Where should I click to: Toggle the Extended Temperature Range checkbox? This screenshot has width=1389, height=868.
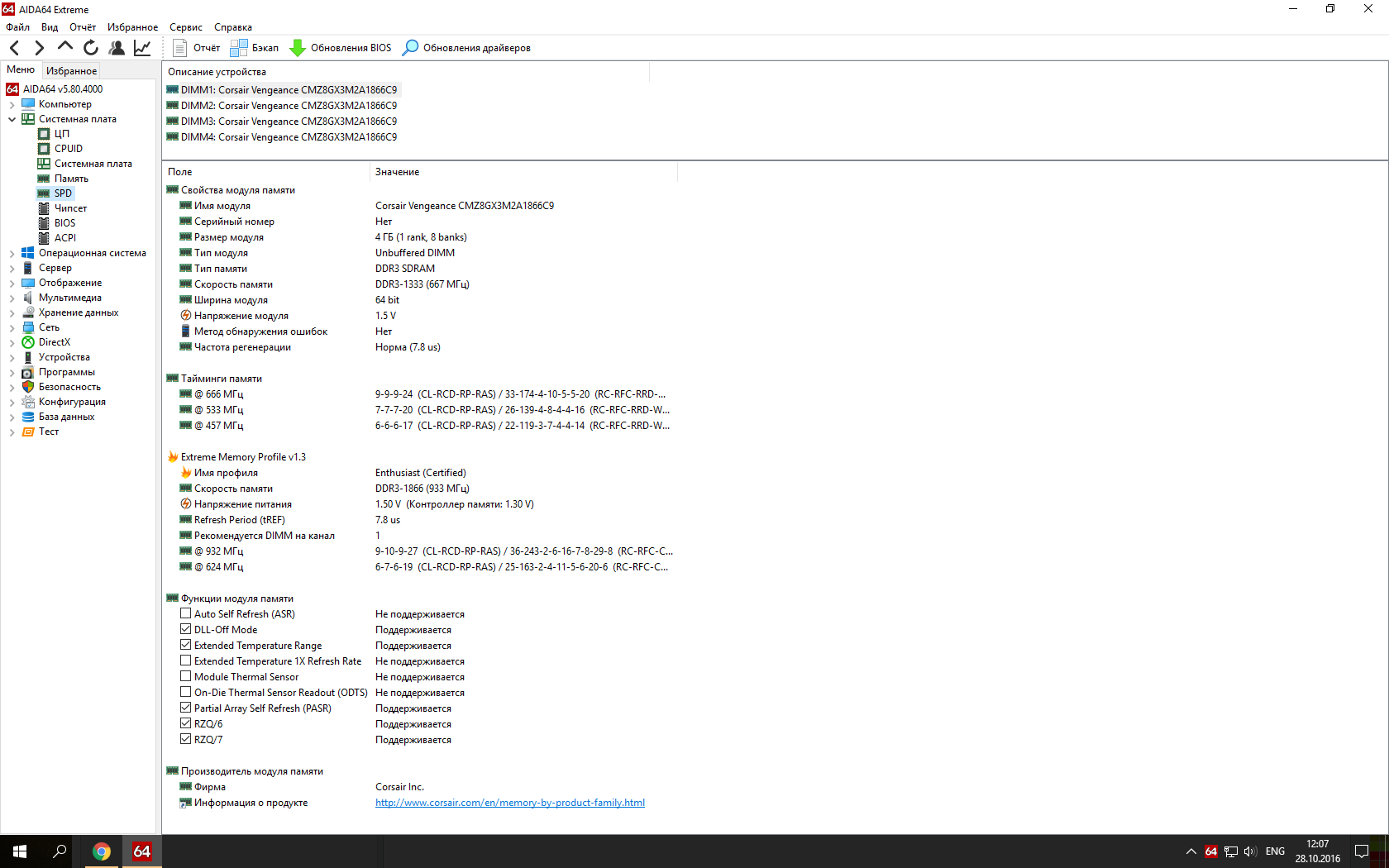point(186,645)
